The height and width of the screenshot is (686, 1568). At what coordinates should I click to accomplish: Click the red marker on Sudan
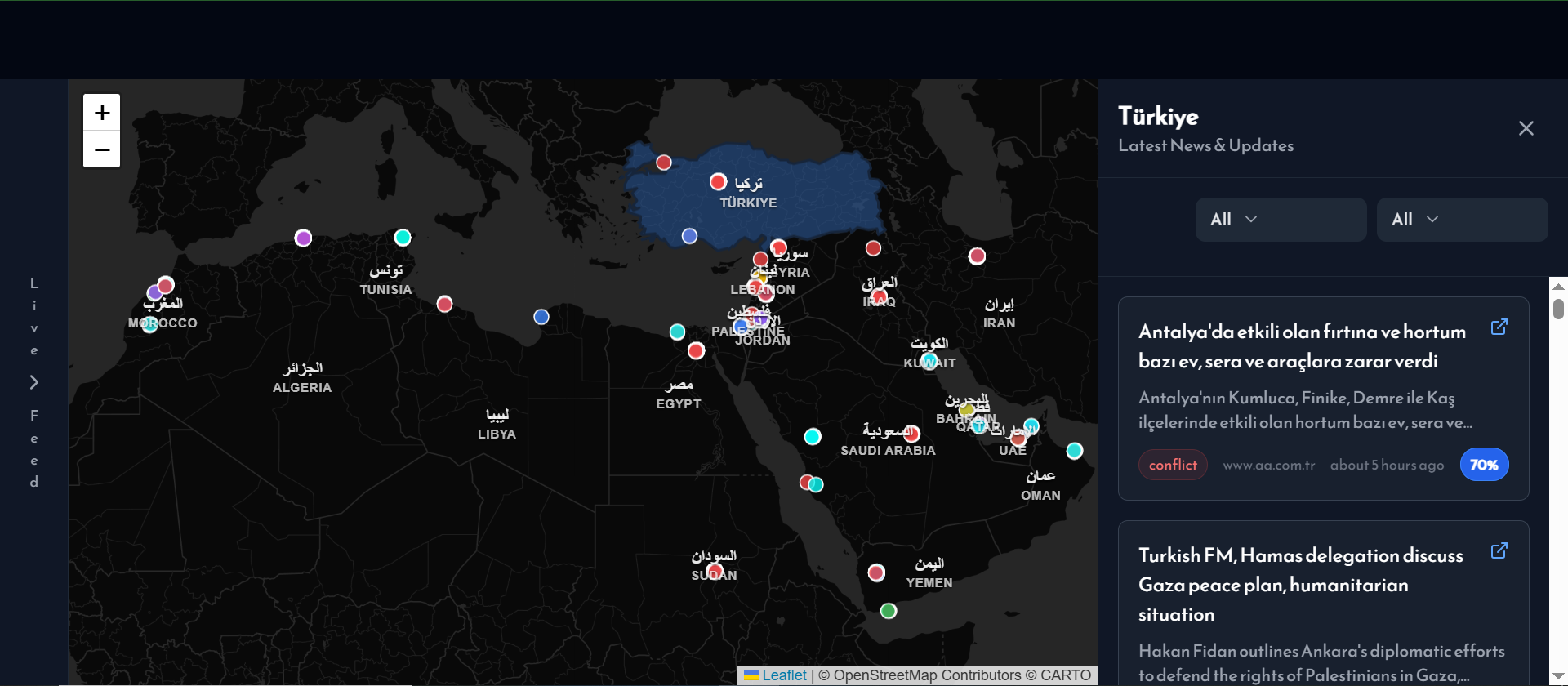tap(715, 570)
